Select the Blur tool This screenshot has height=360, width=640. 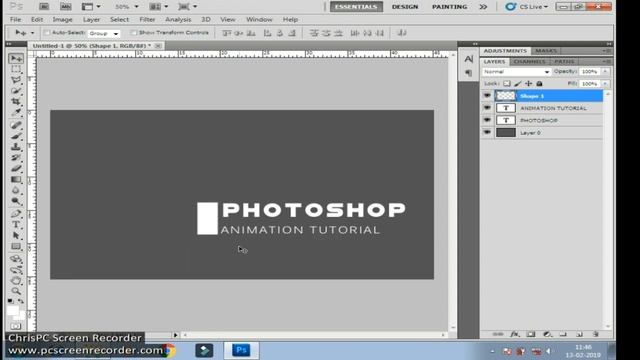click(x=16, y=190)
